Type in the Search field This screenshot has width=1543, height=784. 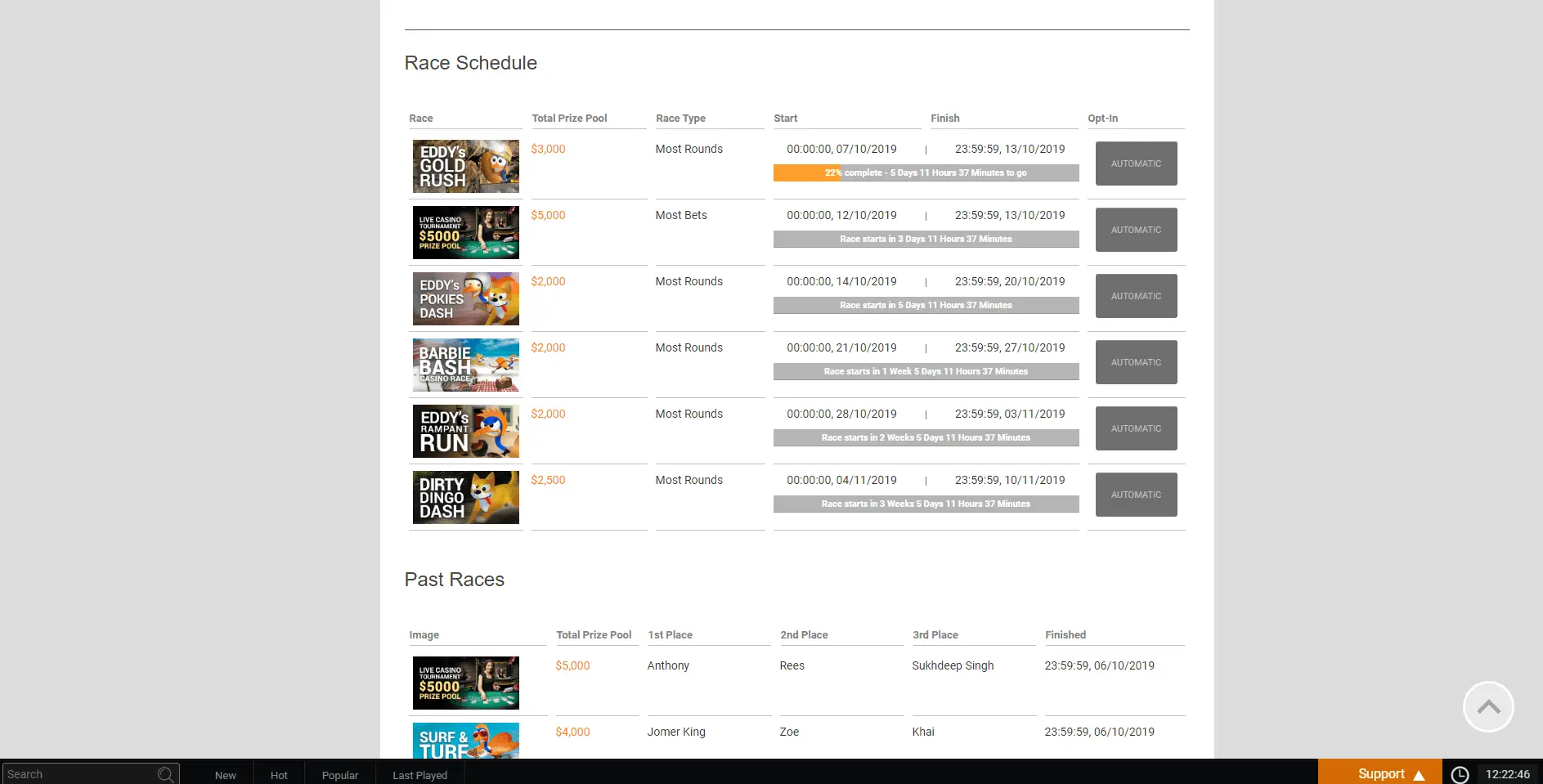[78, 774]
